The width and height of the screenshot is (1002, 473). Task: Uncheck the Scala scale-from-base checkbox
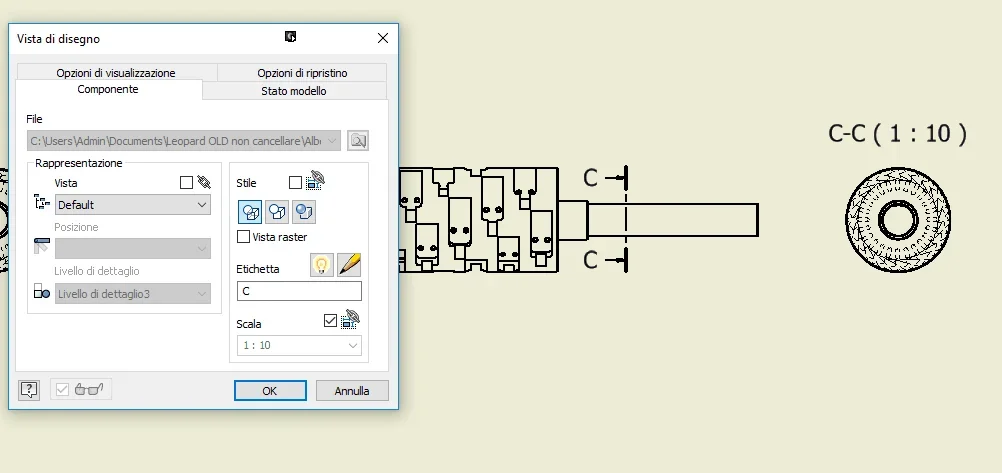point(330,321)
